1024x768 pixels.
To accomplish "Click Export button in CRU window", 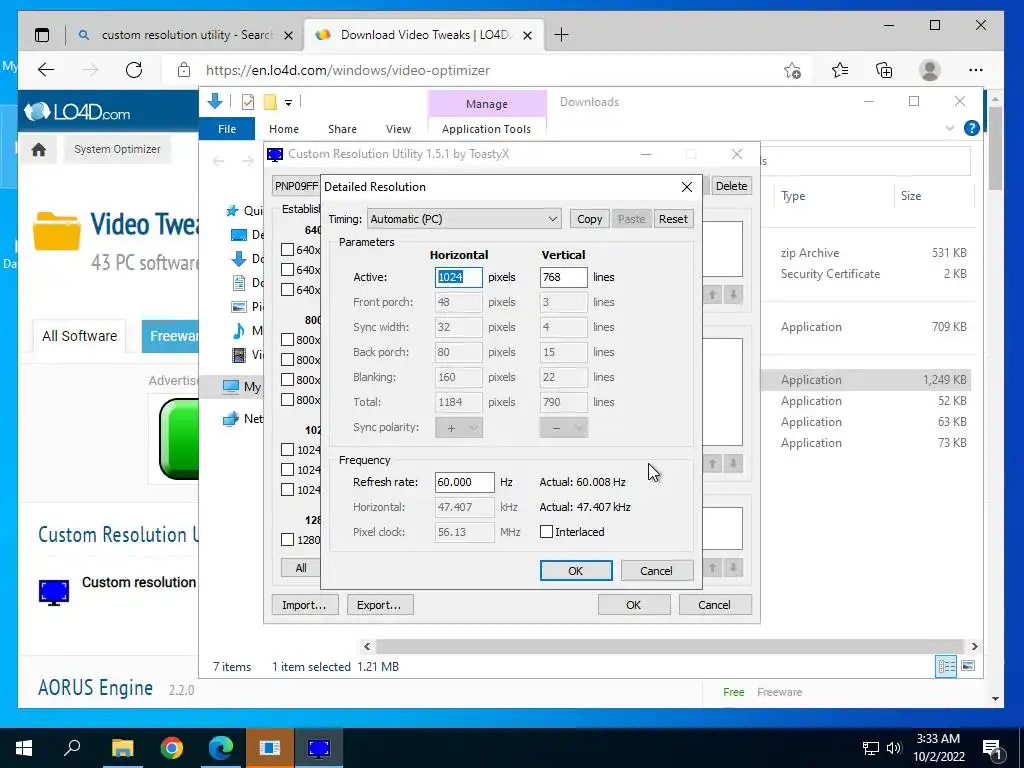I will [x=379, y=605].
